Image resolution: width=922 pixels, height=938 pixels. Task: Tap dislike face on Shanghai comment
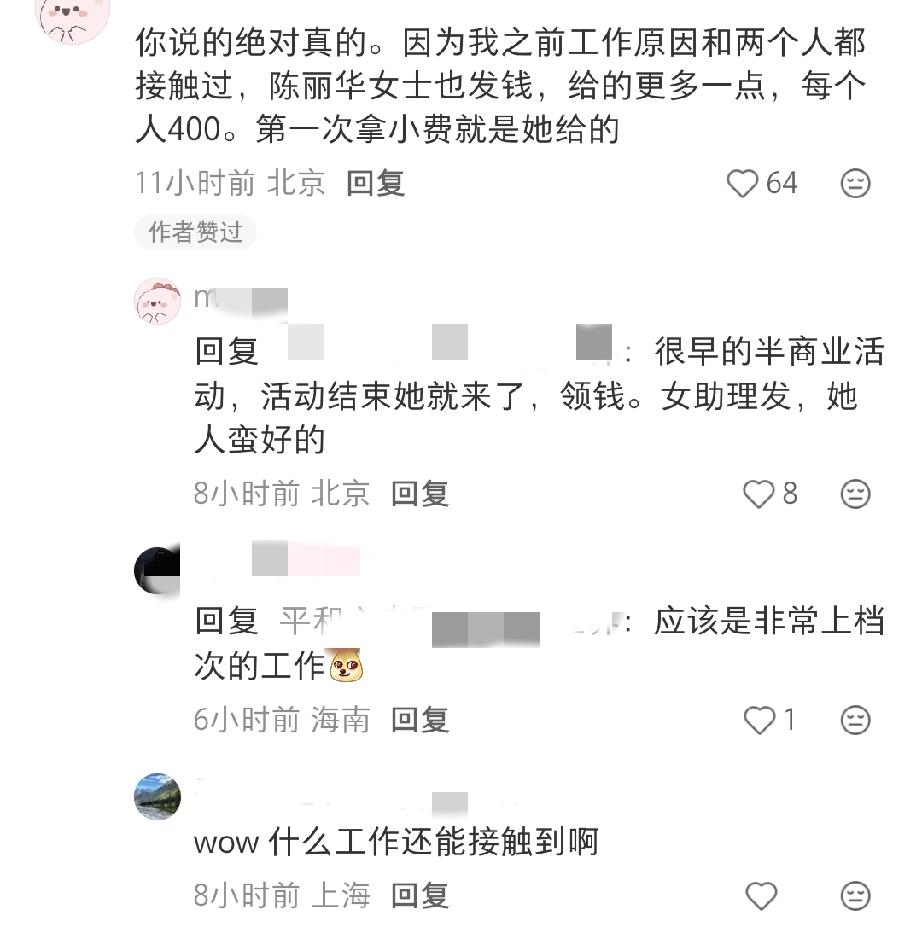point(855,896)
